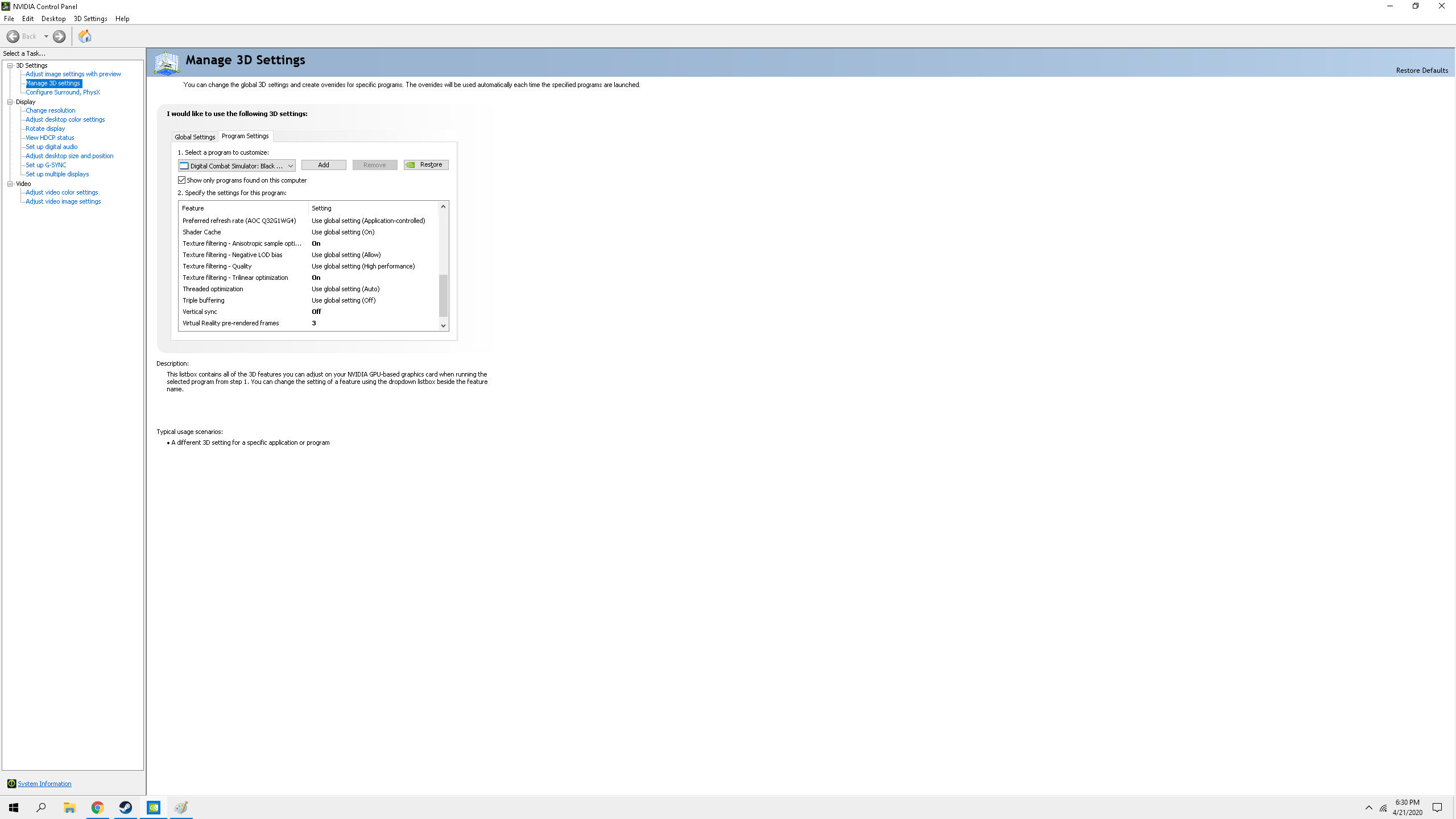Select Anisotropic sample optimization setting row

pyautogui.click(x=309, y=243)
